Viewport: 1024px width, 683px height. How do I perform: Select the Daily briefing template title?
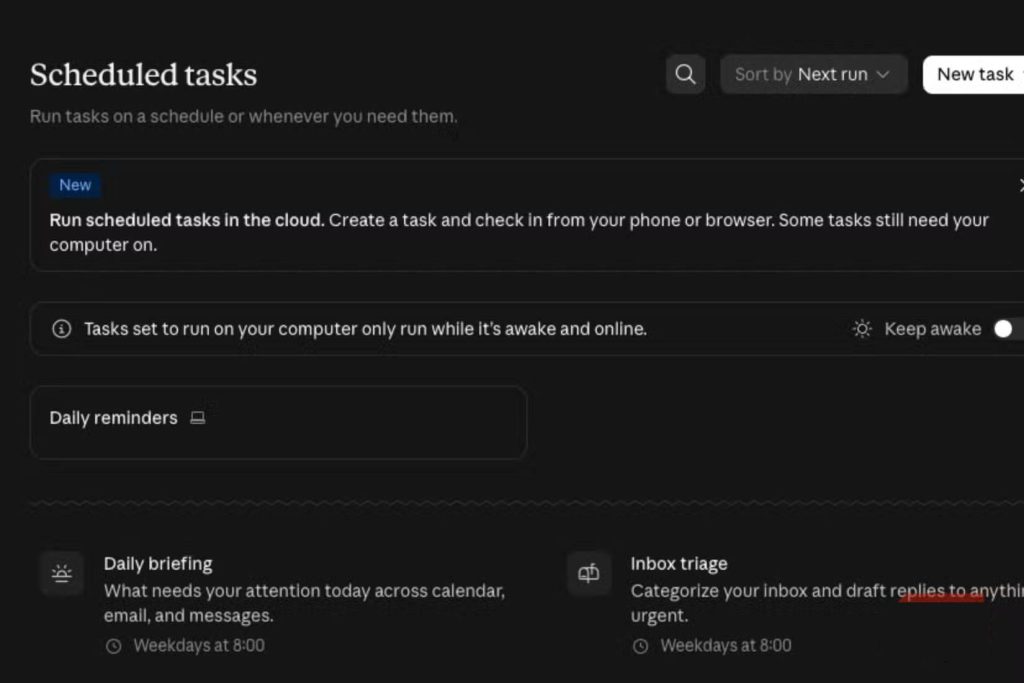[x=158, y=564]
